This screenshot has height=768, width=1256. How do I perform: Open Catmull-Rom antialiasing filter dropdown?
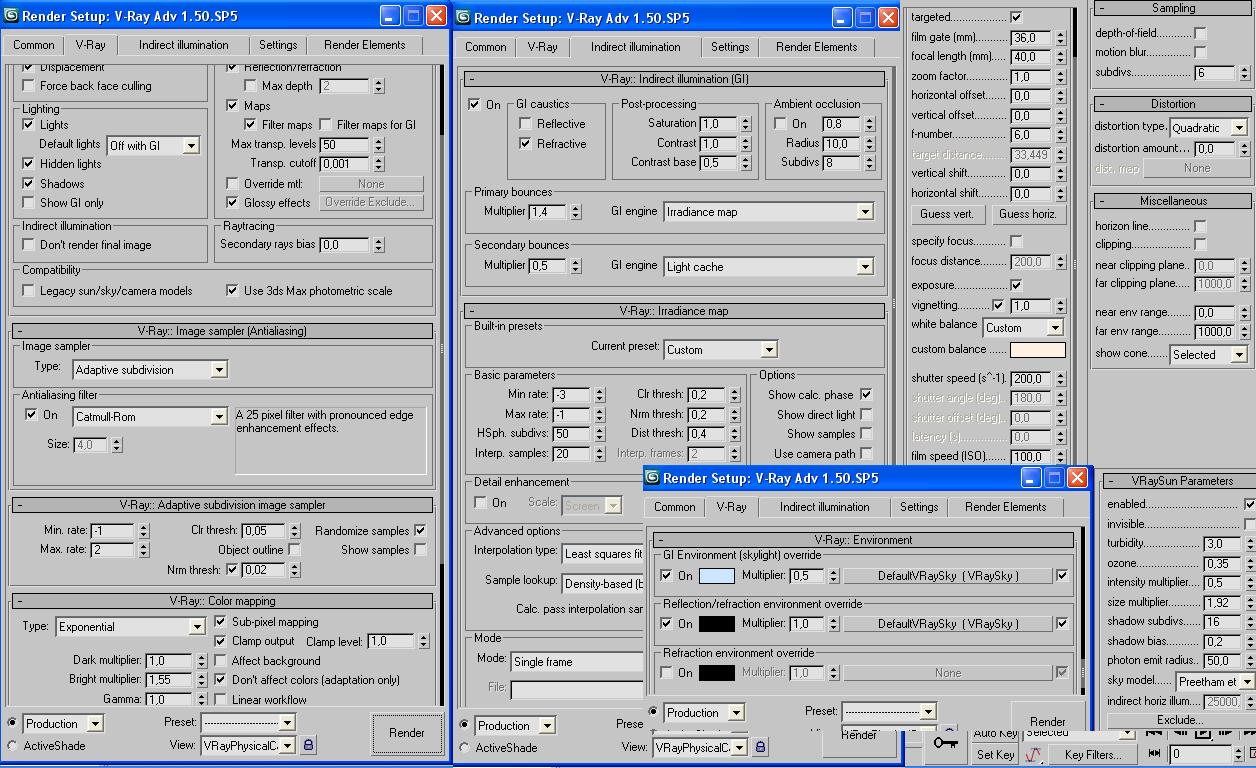point(151,416)
